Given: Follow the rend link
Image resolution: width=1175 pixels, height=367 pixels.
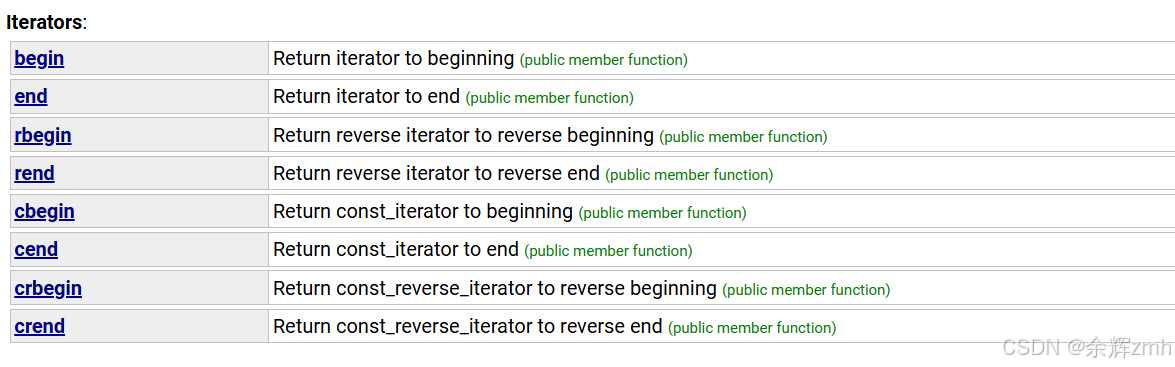Looking at the screenshot, I should pos(34,174).
